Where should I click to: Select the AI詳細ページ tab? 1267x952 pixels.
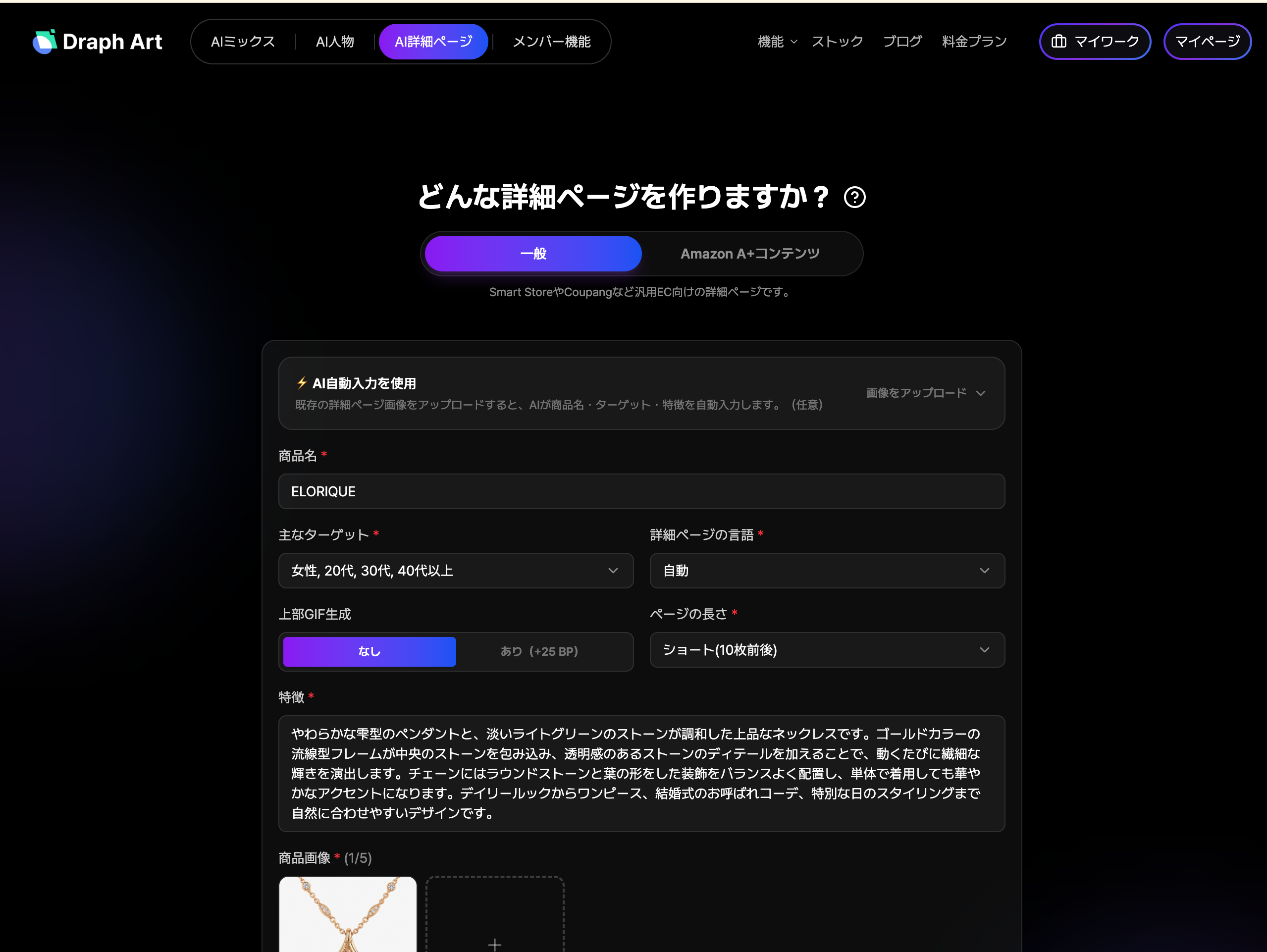tap(433, 42)
